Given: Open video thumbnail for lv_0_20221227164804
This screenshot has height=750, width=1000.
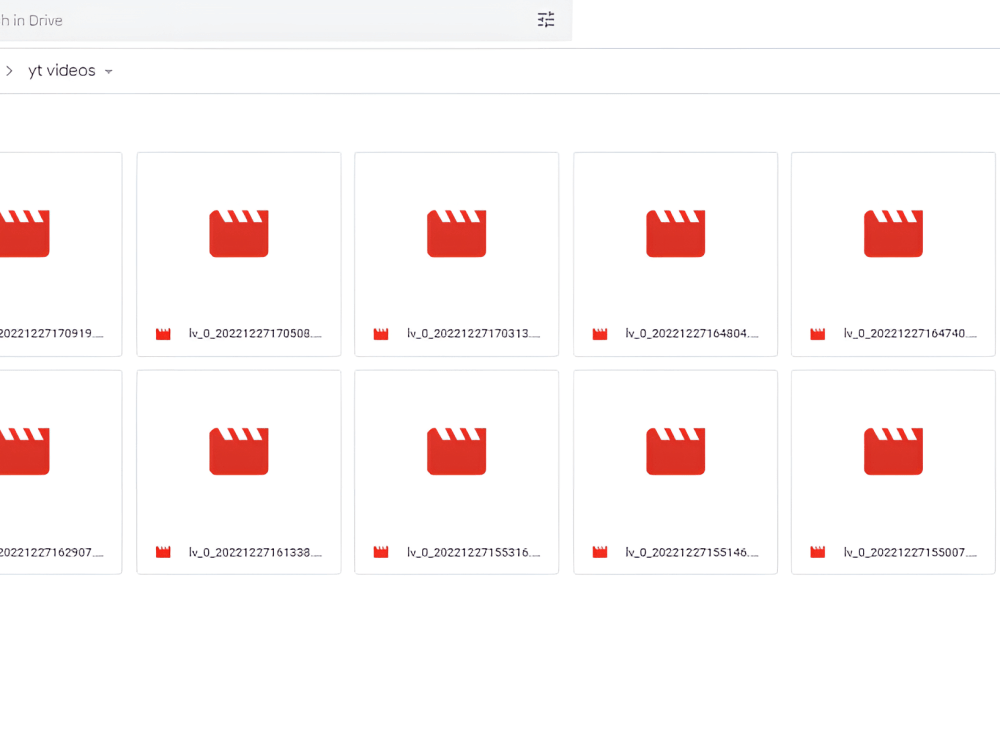Looking at the screenshot, I should click(x=675, y=233).
